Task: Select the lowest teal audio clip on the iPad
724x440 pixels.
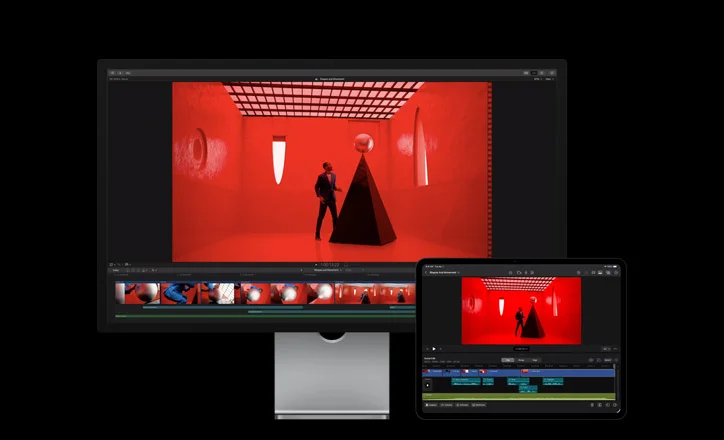Action: click(528, 389)
